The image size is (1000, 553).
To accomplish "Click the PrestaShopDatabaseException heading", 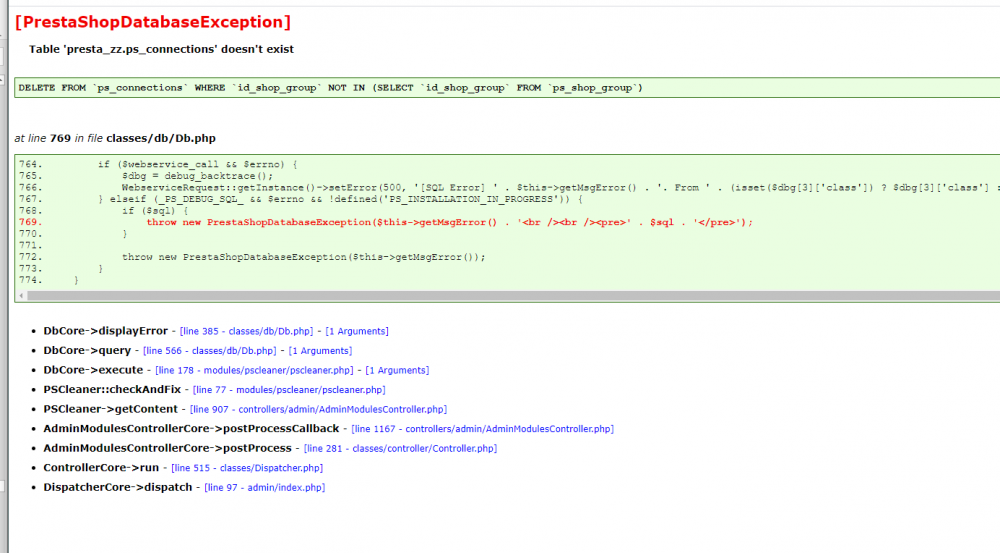I will (x=152, y=22).
